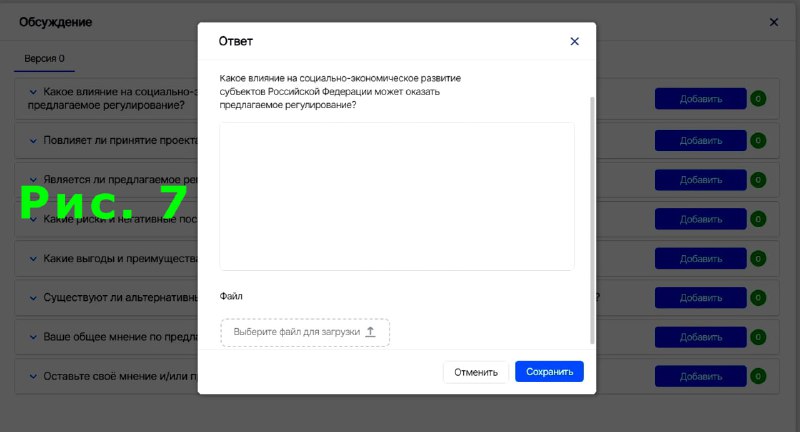Viewport: 800px width, 432px height.
Task: Click the 'Файл' label in the dialog
Action: tap(231, 296)
